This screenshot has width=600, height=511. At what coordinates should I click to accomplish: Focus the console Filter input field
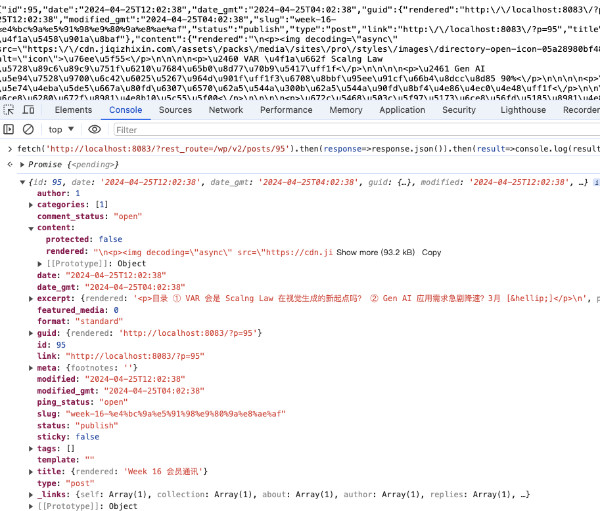click(356, 130)
